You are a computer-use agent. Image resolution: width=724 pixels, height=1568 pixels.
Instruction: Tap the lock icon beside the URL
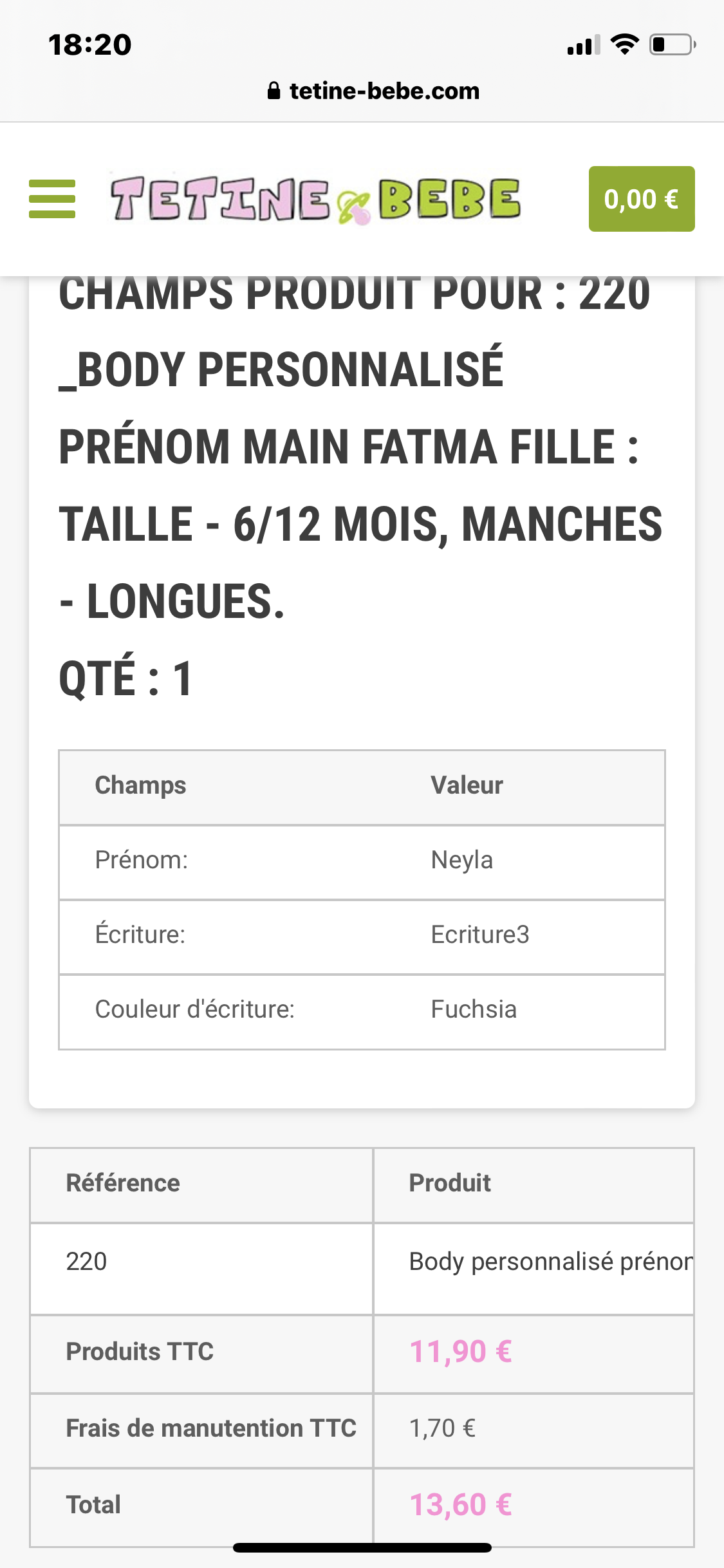[x=274, y=91]
